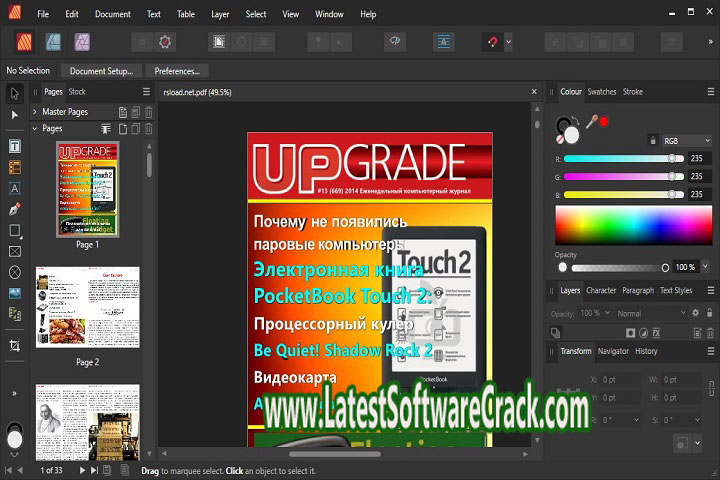Viewport: 720px width, 480px height.
Task: Select the Table tool
Action: (15, 168)
